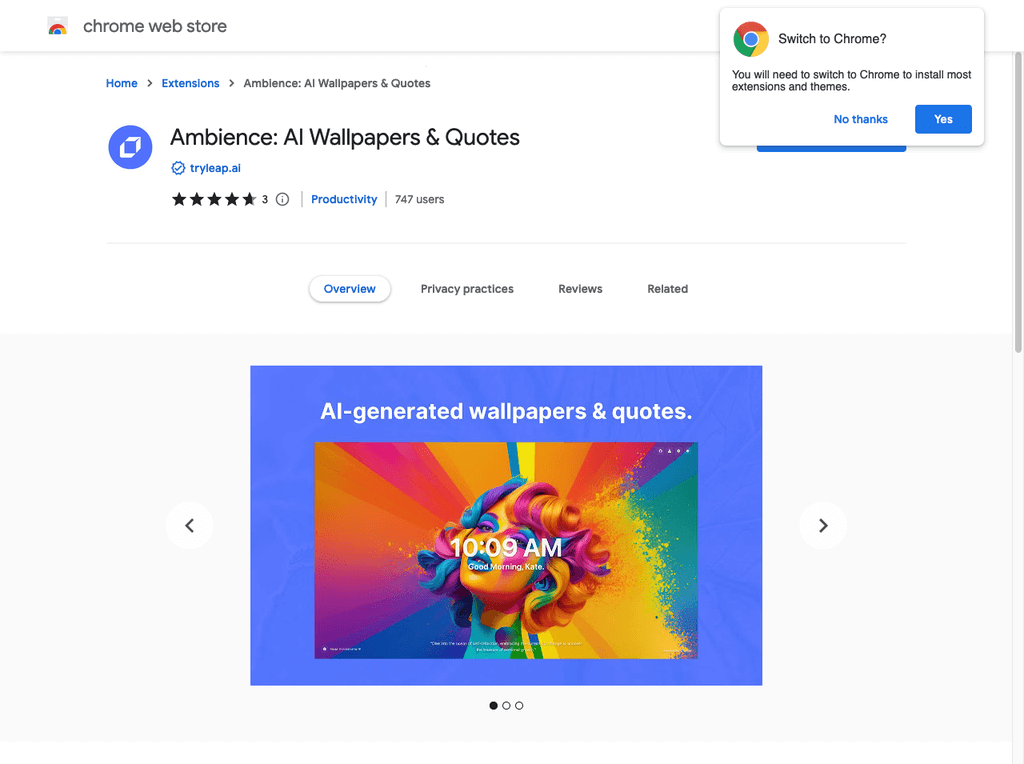Click the breadcrumb chevron after Extensions

[x=231, y=84]
